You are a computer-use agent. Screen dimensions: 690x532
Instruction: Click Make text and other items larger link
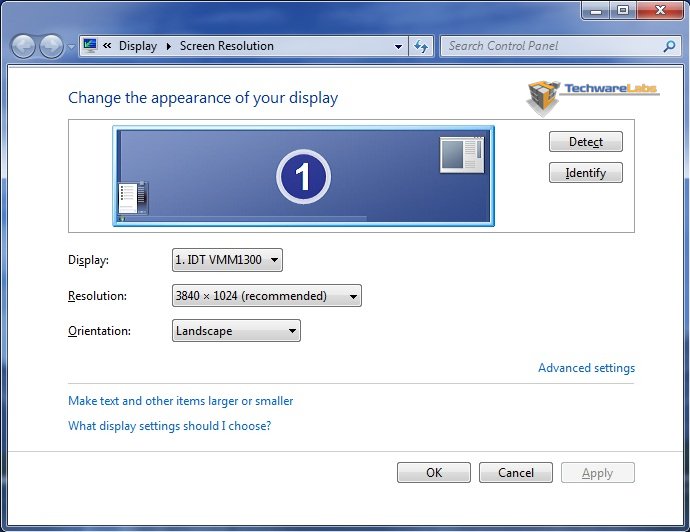pos(180,401)
